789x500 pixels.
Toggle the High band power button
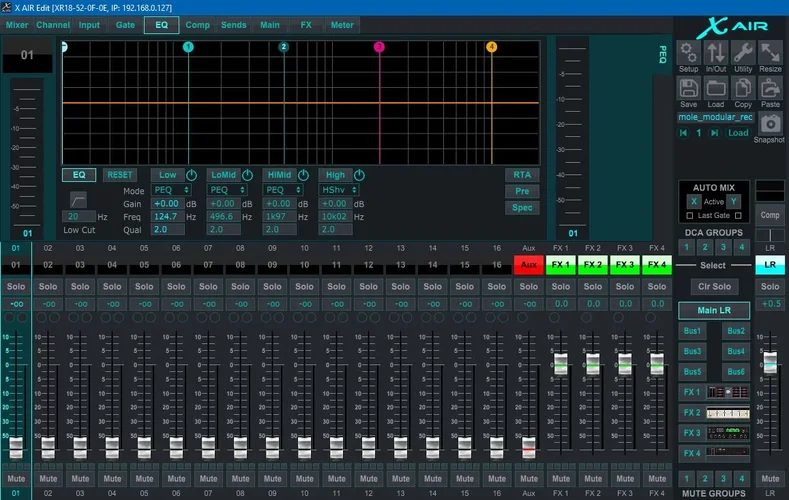pyautogui.click(x=358, y=175)
